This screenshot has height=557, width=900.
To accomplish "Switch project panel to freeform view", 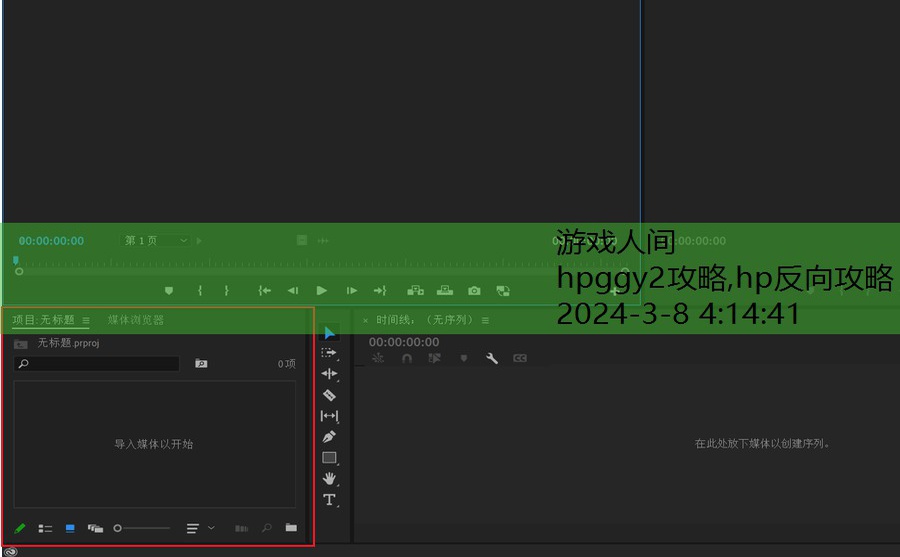I will click(x=95, y=528).
